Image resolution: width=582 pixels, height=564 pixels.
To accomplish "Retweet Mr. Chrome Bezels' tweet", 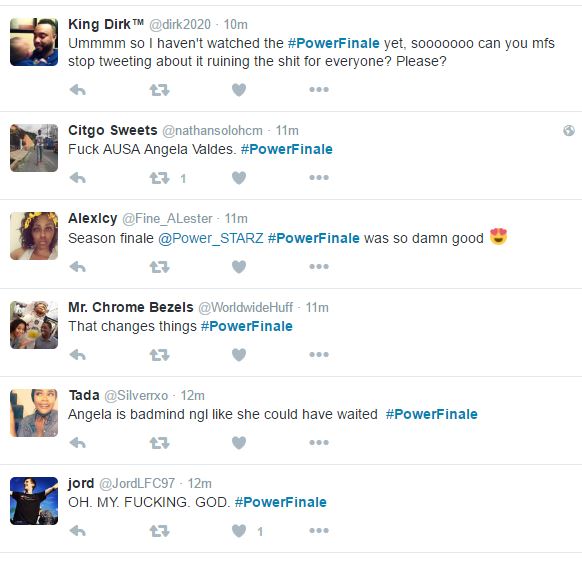I will tap(160, 355).
